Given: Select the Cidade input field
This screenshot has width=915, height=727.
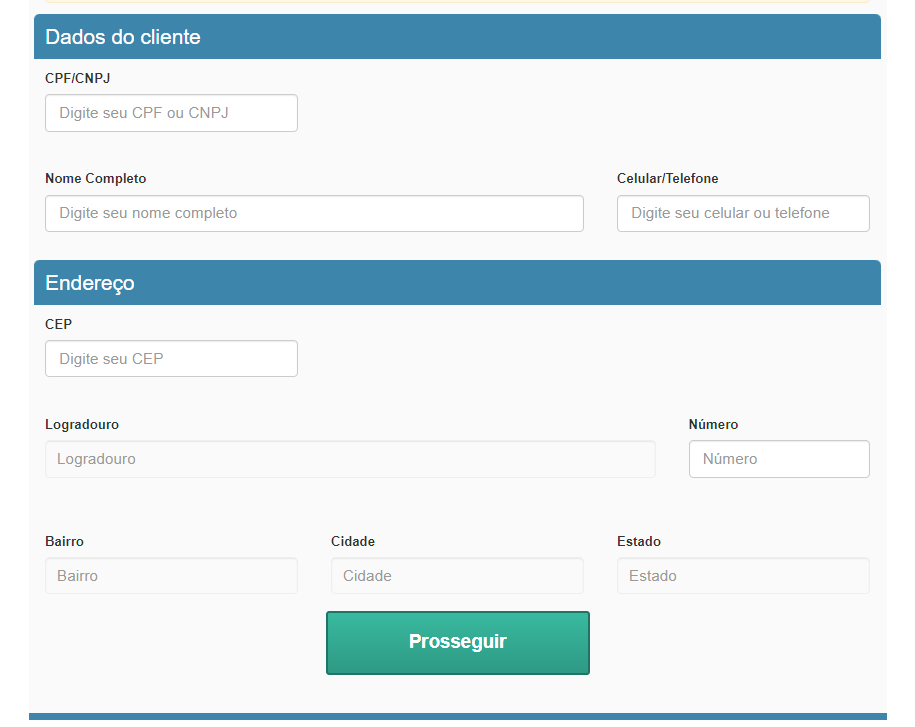Looking at the screenshot, I should click(x=457, y=576).
